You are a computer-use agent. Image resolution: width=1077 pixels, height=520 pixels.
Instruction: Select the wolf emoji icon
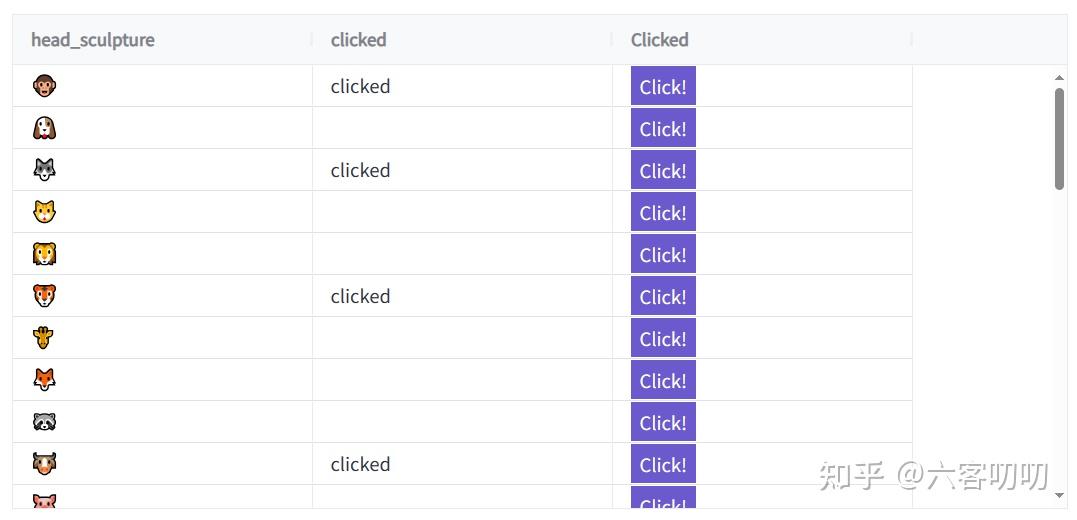tap(44, 170)
